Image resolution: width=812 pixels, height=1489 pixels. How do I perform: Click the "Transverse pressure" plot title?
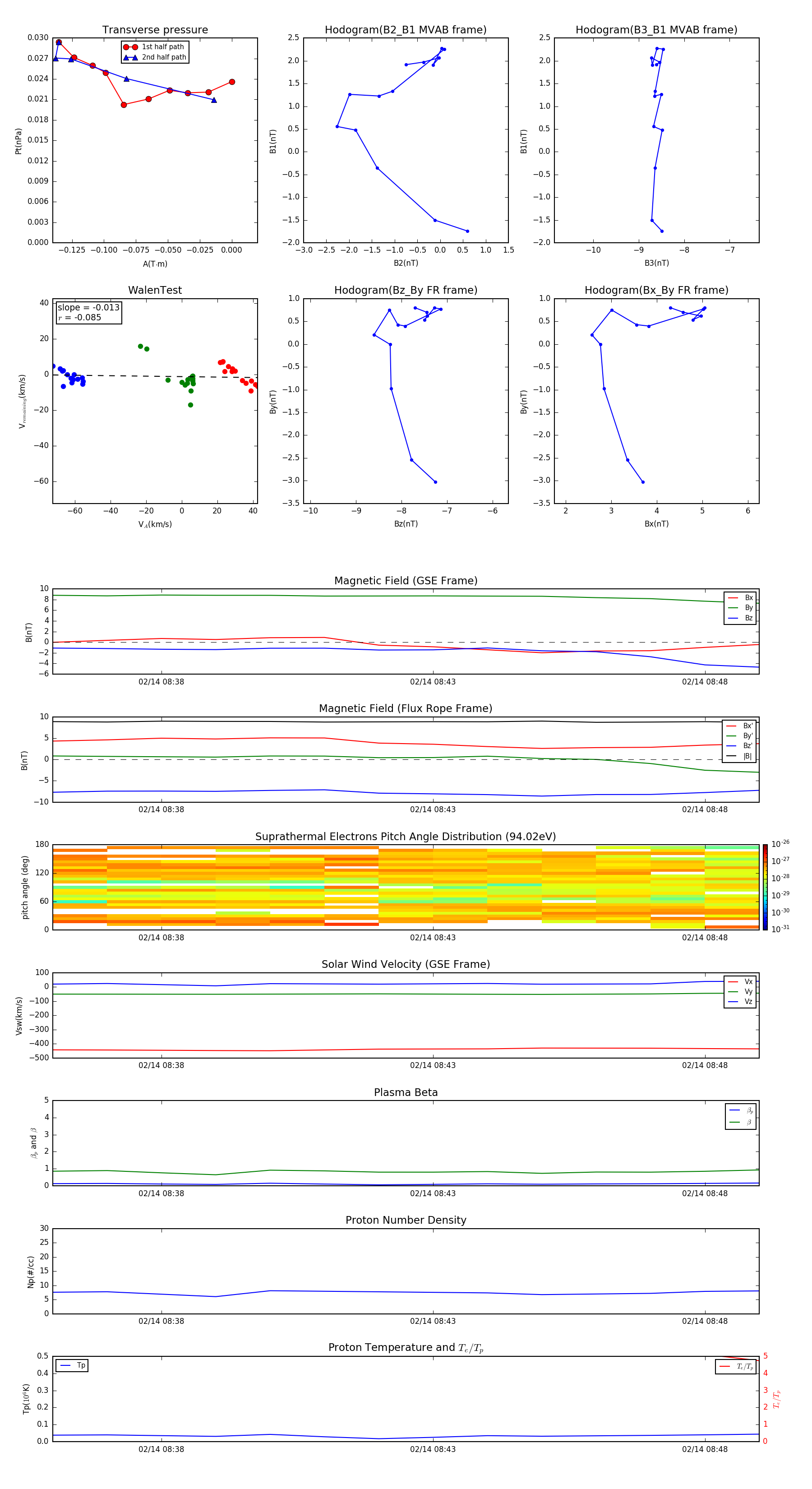point(155,30)
